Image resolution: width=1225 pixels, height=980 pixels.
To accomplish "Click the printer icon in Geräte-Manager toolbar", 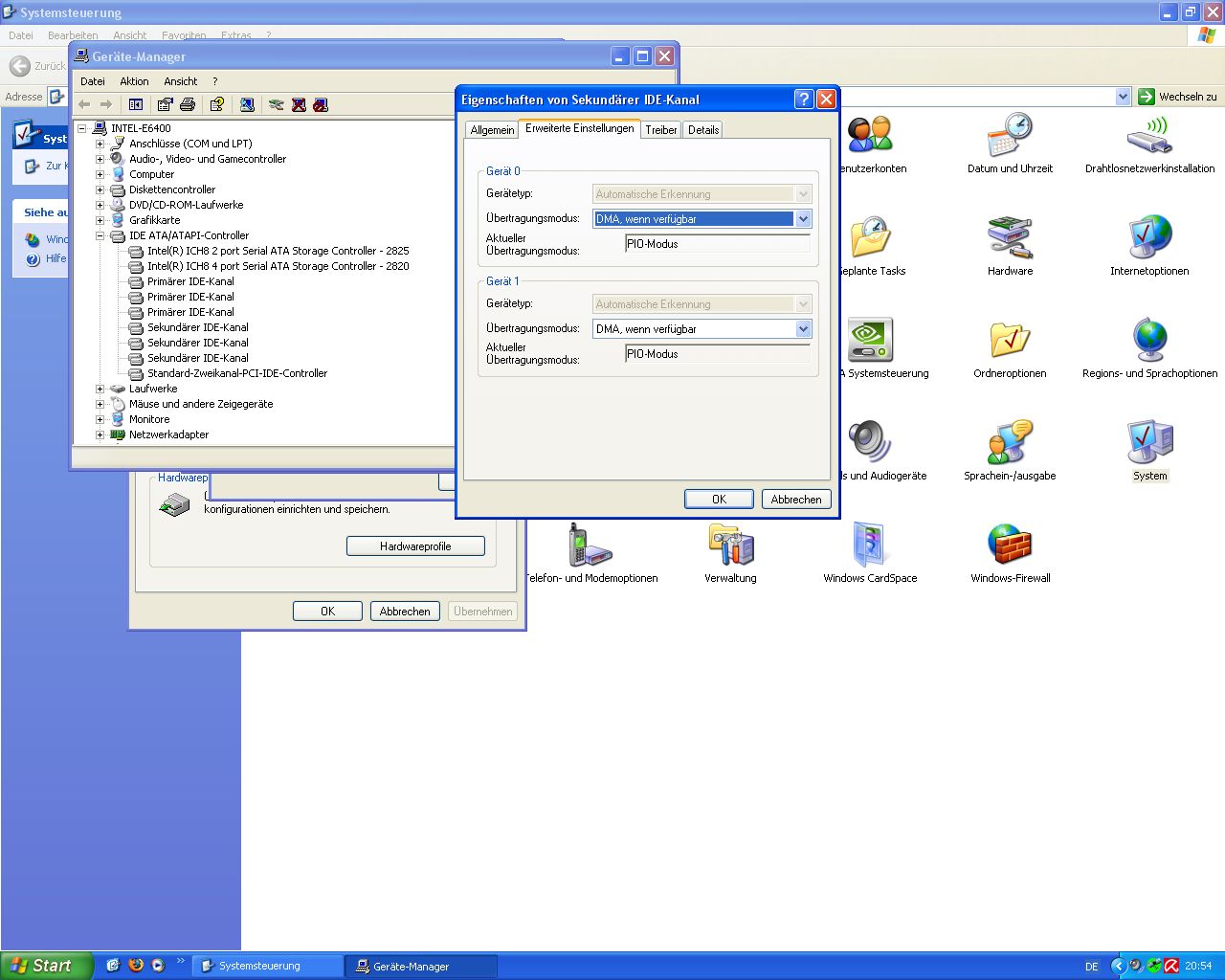I will (x=188, y=104).
